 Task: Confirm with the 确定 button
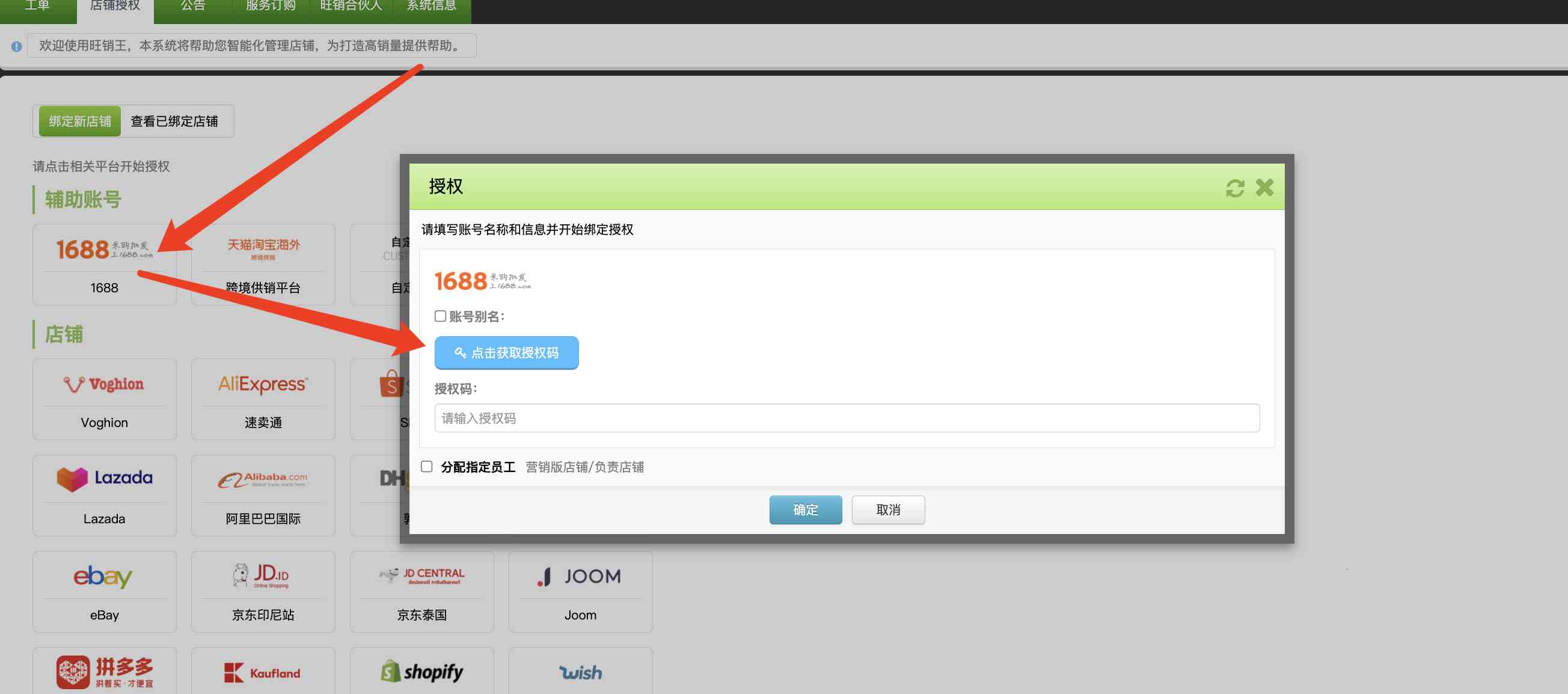click(x=805, y=509)
